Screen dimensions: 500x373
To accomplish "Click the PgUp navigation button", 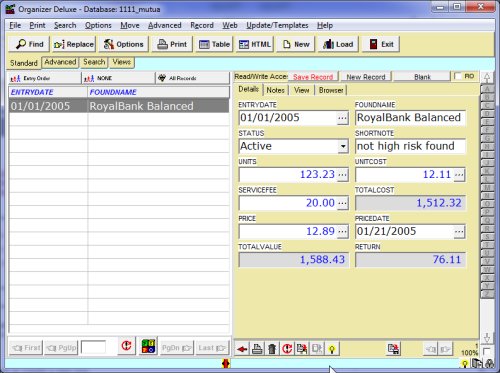I will pyautogui.click(x=61, y=348).
